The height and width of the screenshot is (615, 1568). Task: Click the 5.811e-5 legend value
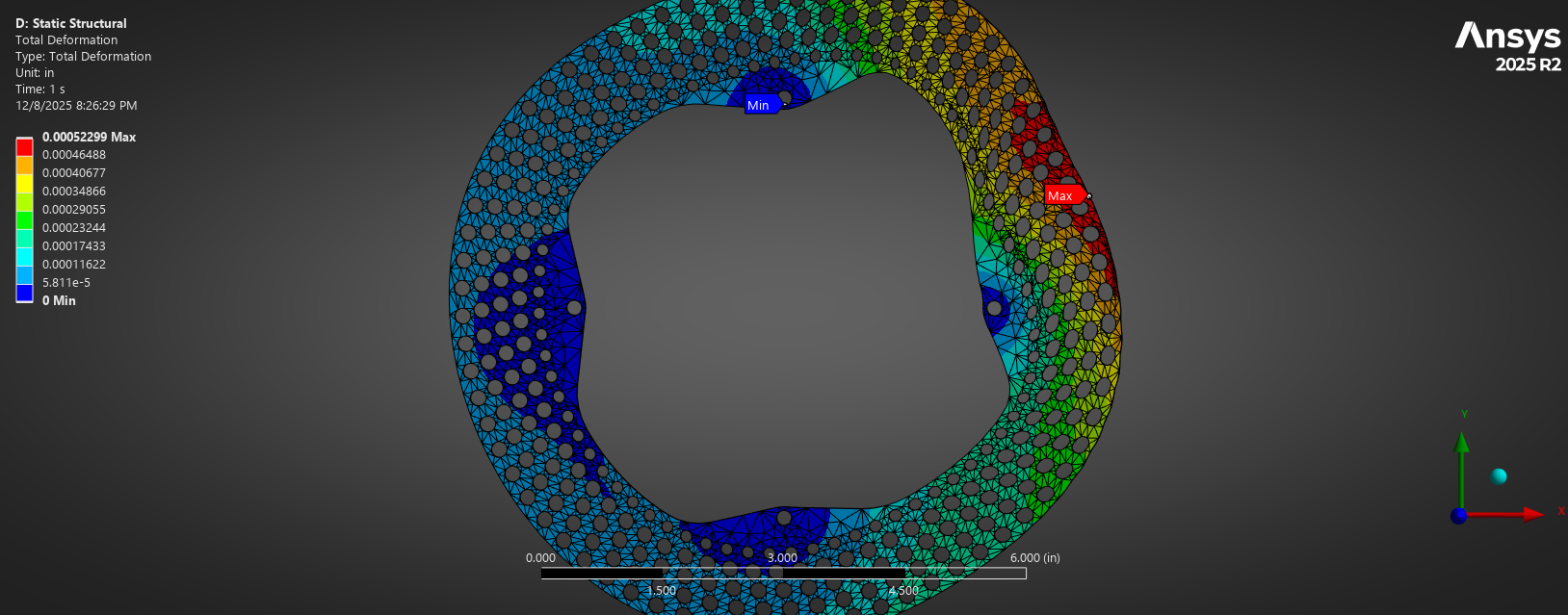click(x=66, y=282)
